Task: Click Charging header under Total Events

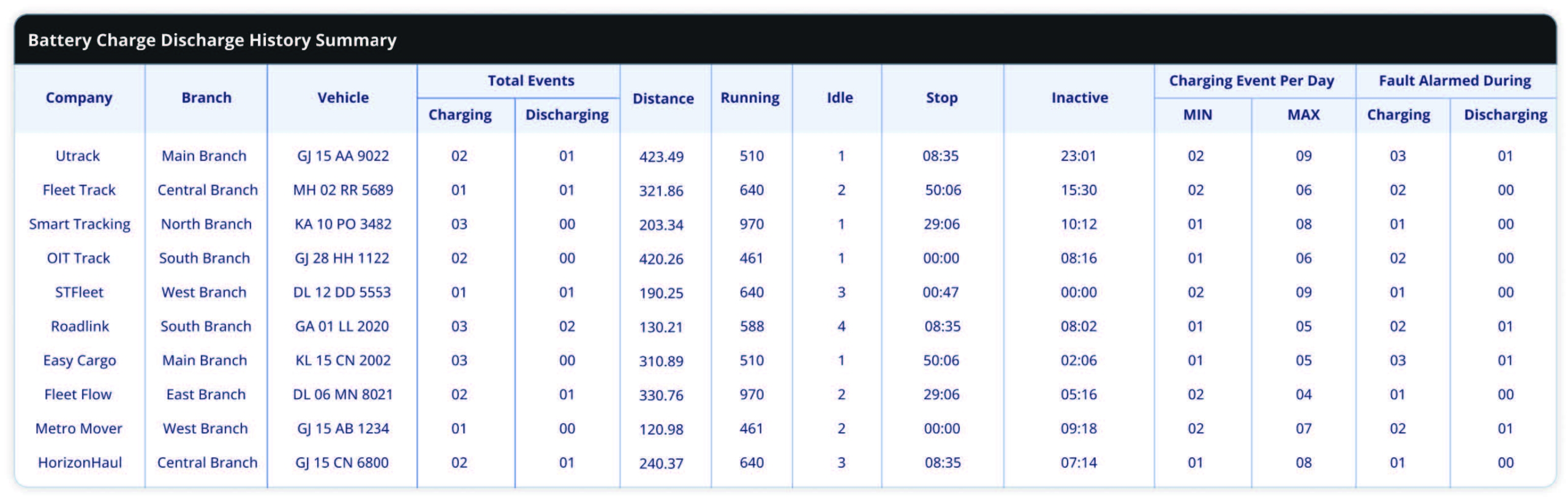Action: (460, 115)
